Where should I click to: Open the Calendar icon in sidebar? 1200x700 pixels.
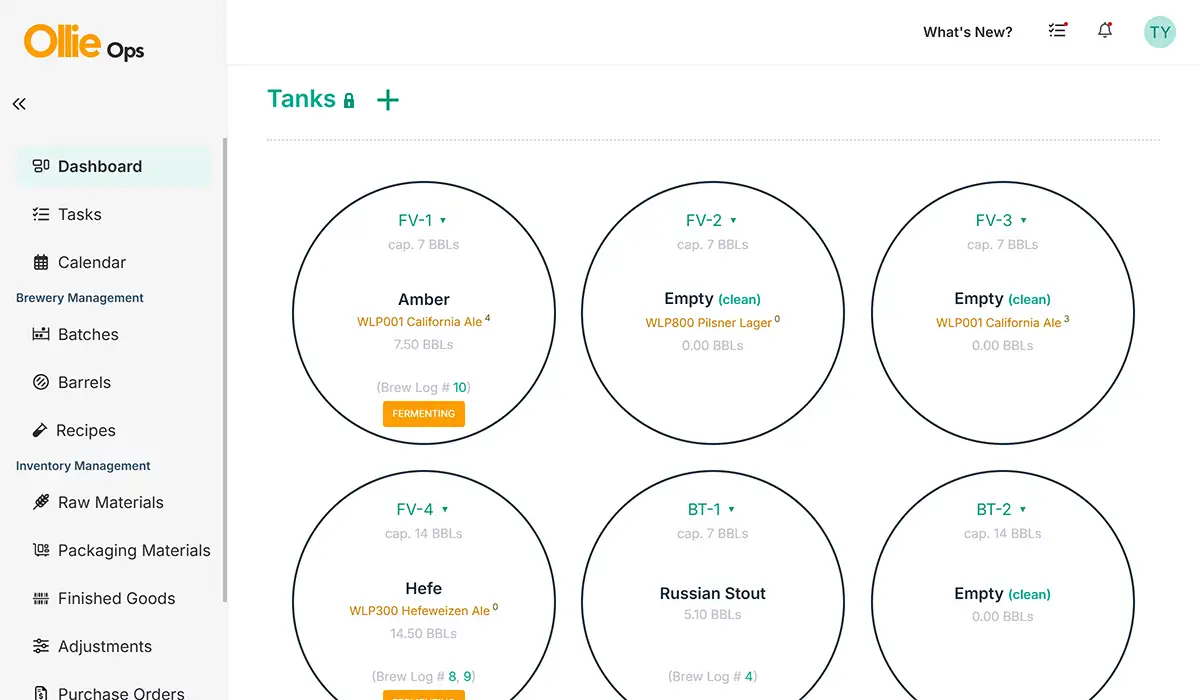(40, 262)
